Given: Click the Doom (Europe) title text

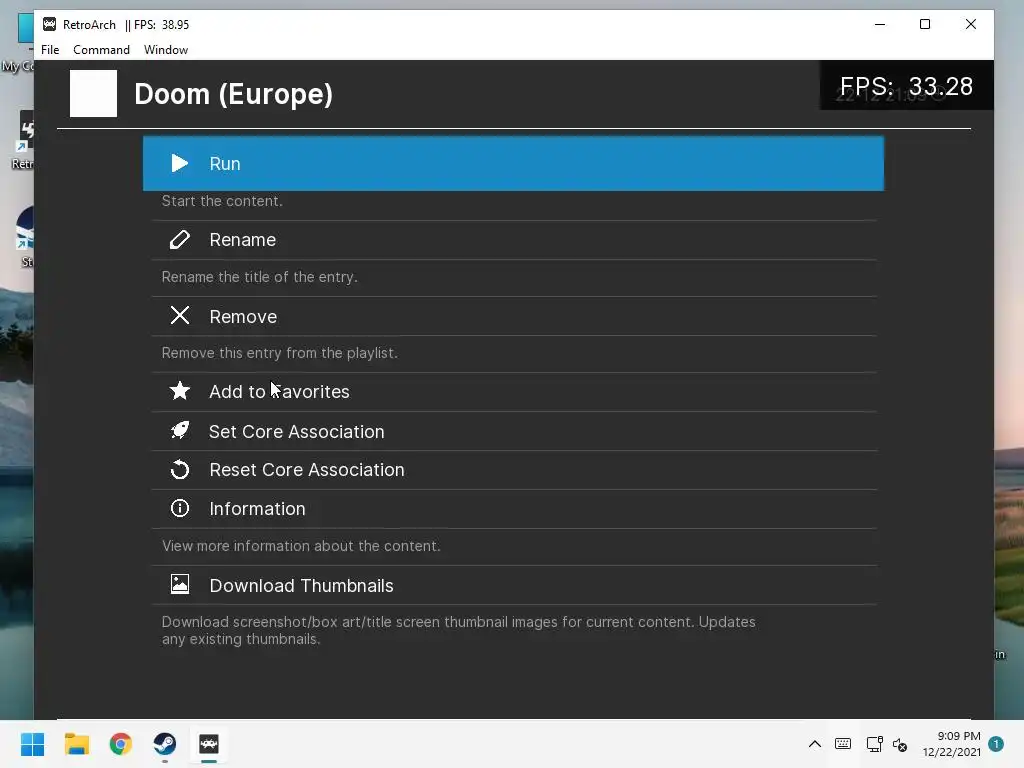Looking at the screenshot, I should [234, 94].
